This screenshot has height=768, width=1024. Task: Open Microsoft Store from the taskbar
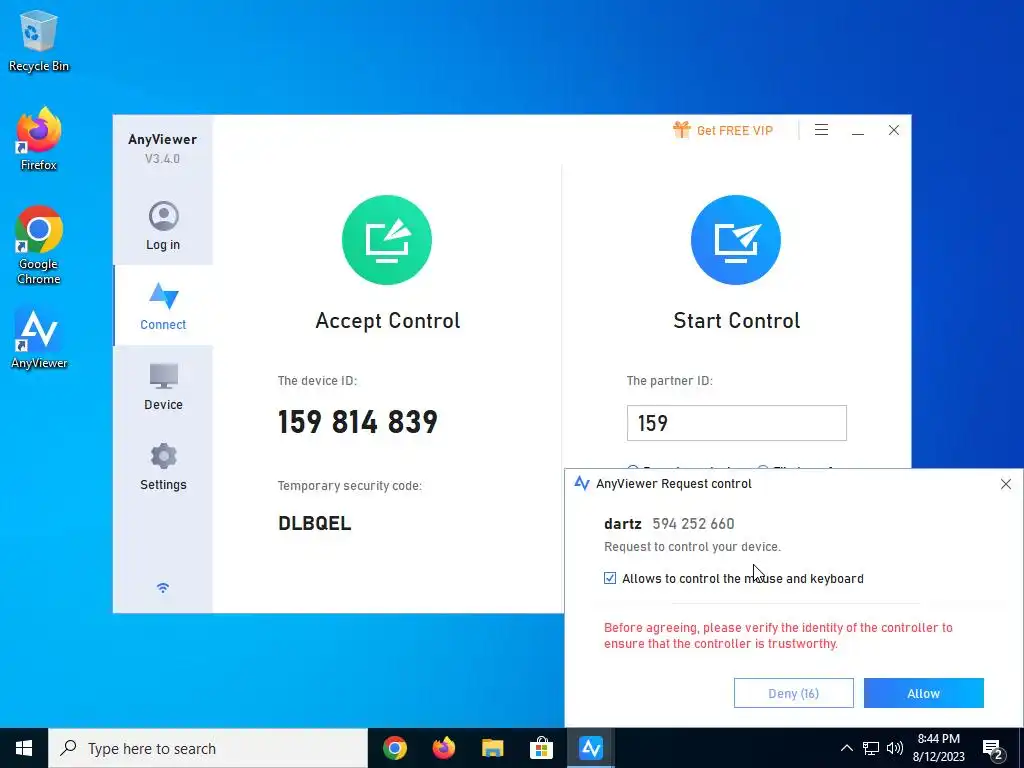click(x=541, y=748)
